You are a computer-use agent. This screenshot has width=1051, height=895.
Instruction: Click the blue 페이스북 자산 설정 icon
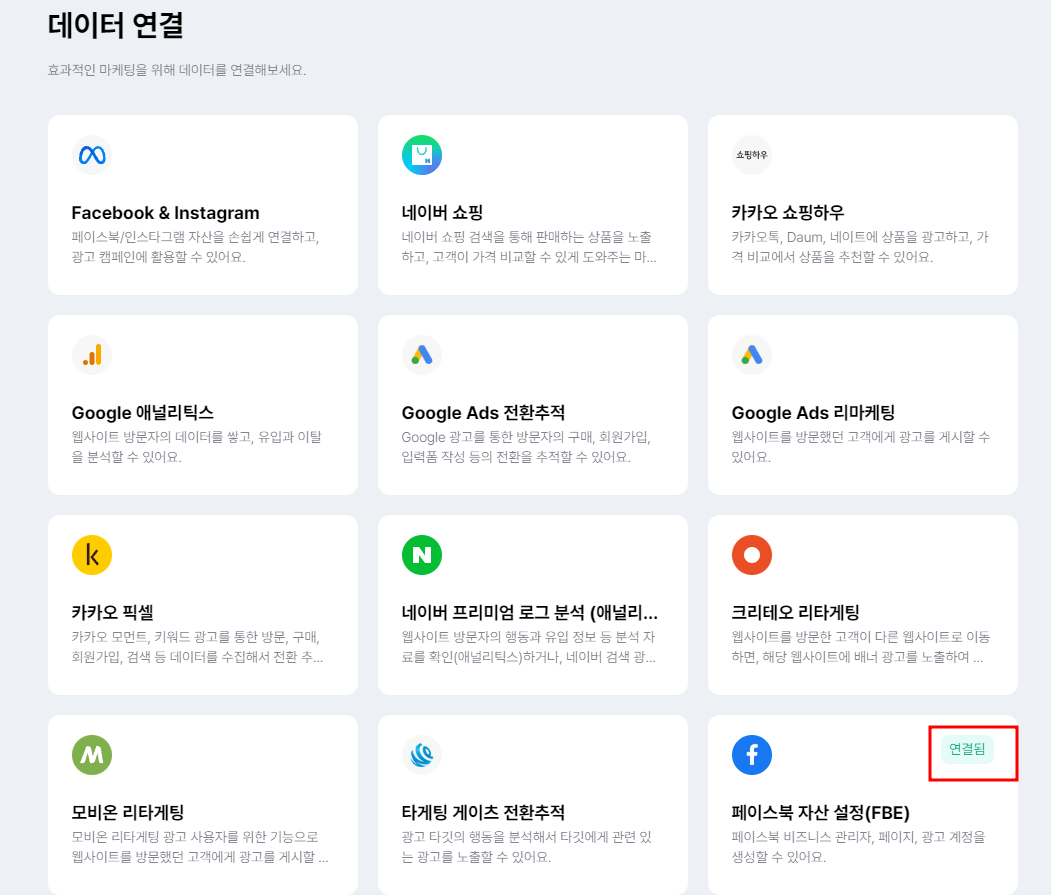point(752,755)
